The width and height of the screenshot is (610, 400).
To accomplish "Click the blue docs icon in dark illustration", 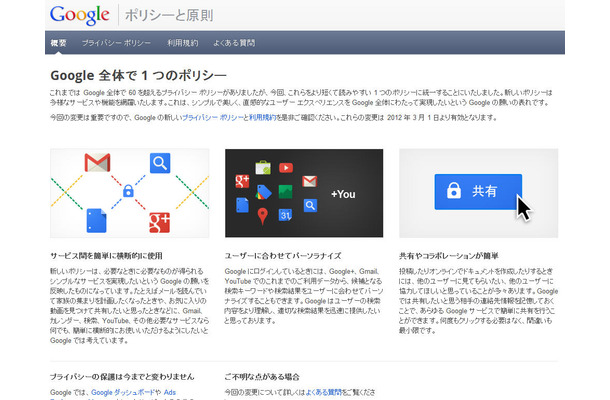I will pyautogui.click(x=242, y=205).
